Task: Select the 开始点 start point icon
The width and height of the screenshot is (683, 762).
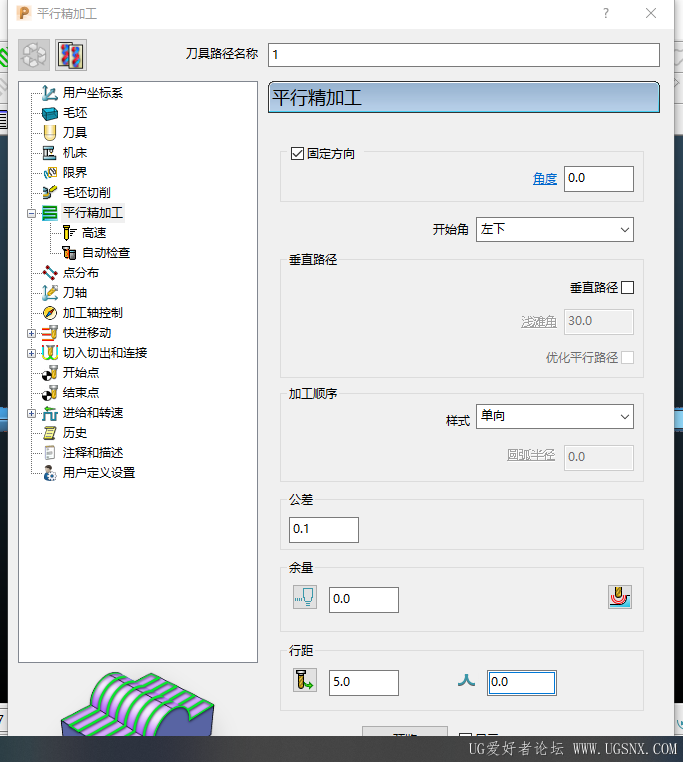Action: click(x=50, y=373)
